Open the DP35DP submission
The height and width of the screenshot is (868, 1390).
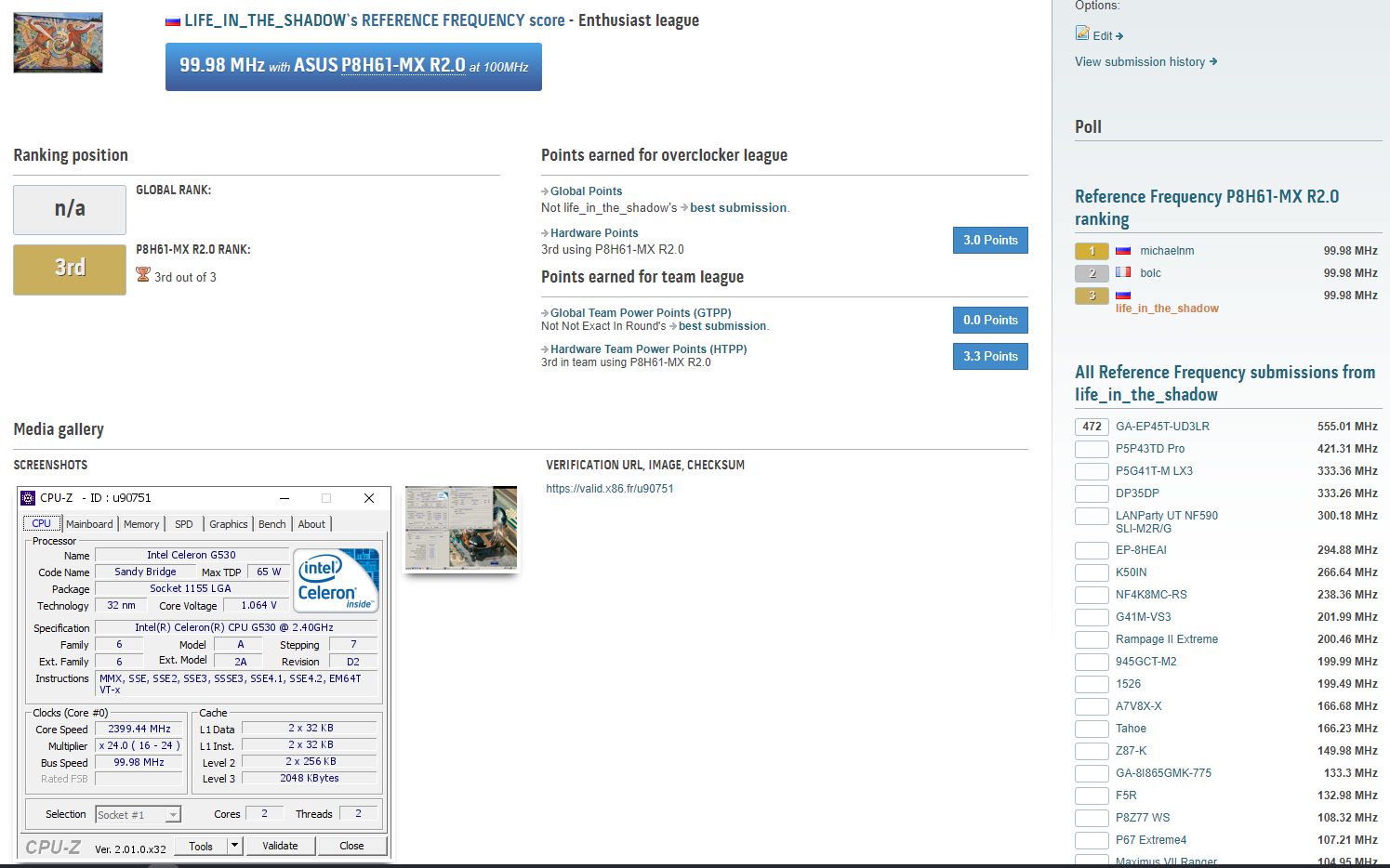(1137, 493)
